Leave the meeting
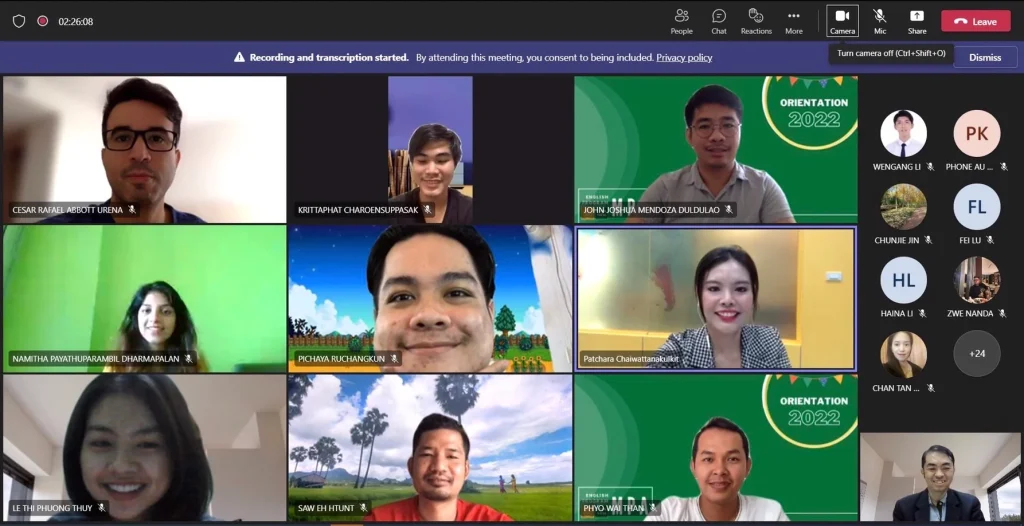The height and width of the screenshot is (526, 1024). tap(975, 21)
